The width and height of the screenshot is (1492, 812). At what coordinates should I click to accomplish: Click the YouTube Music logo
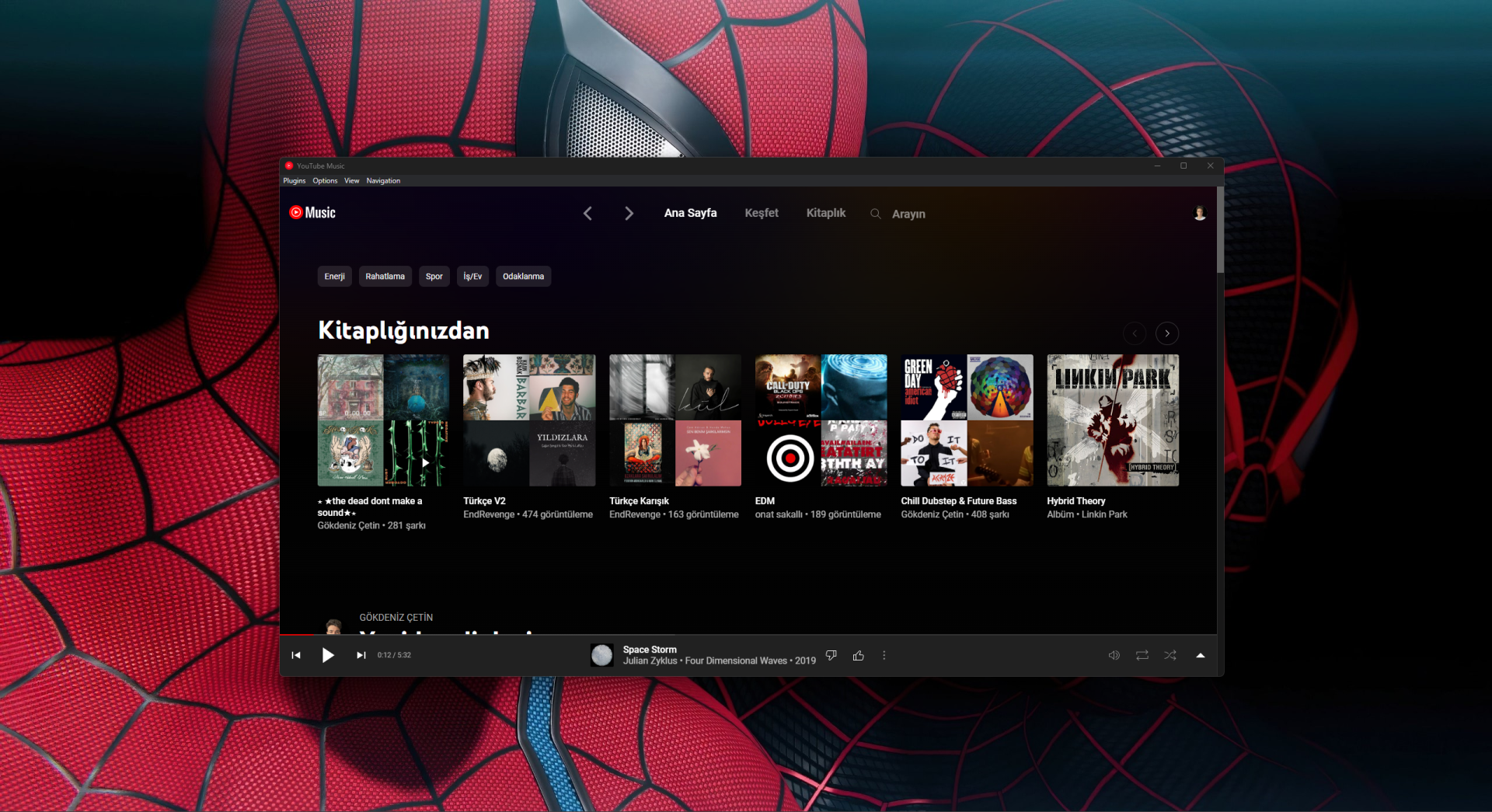click(312, 213)
